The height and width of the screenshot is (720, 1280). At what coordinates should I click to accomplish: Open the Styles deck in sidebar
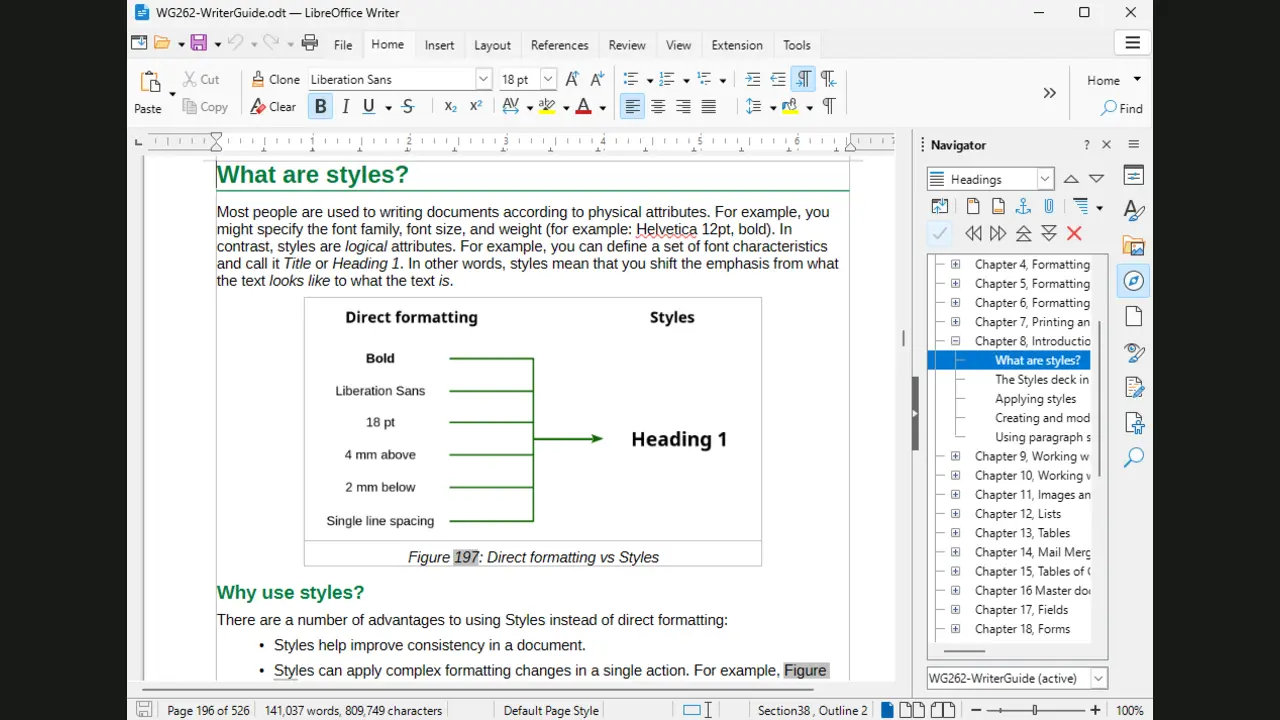point(1133,211)
